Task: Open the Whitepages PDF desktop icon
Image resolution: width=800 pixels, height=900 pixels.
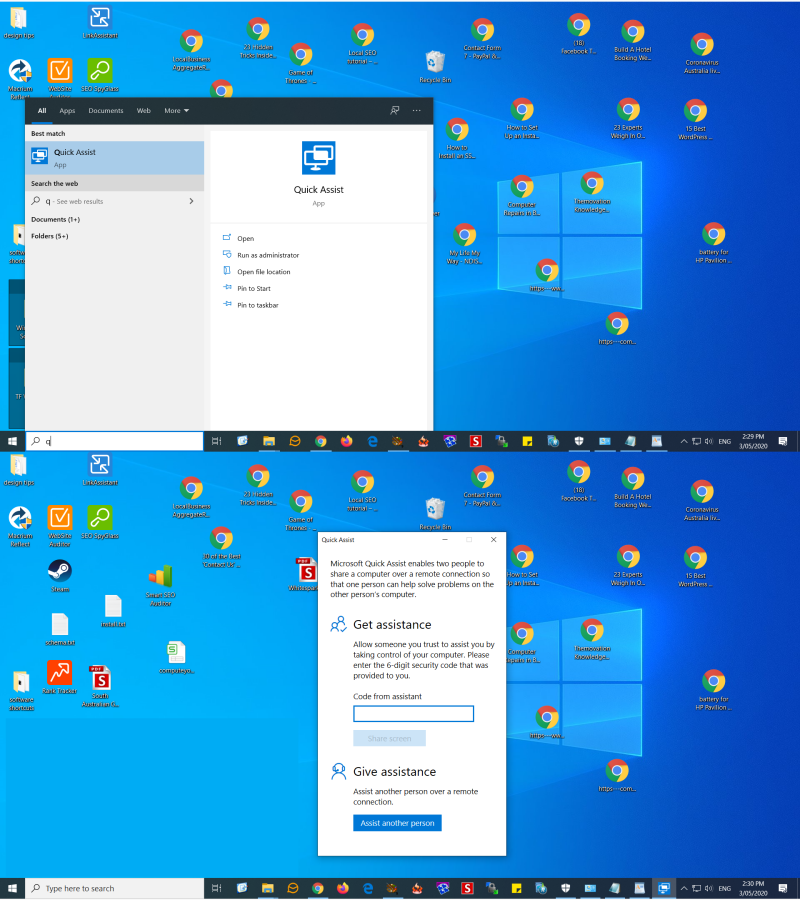Action: point(305,574)
